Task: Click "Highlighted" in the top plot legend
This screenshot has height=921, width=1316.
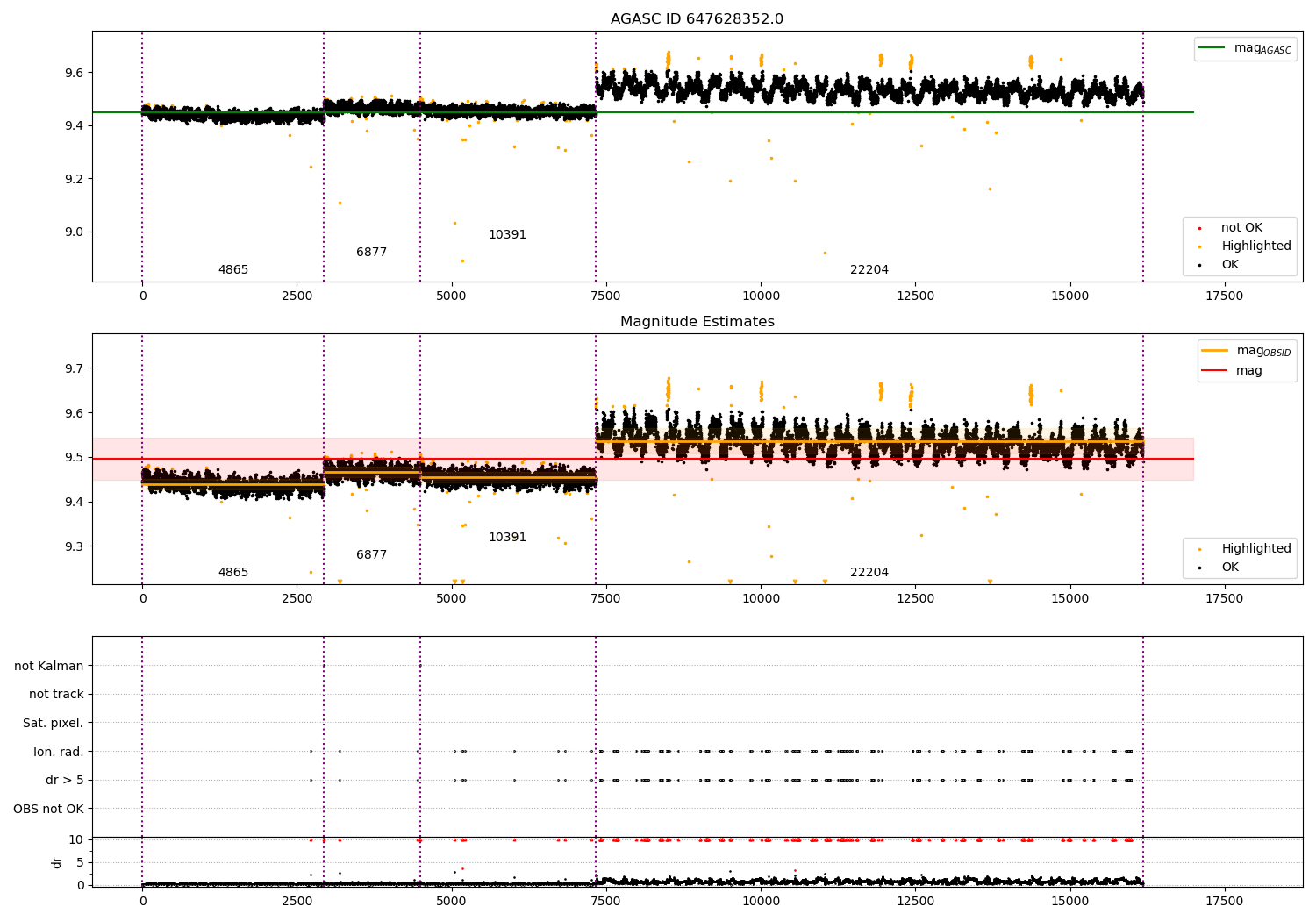Action: (x=1256, y=246)
